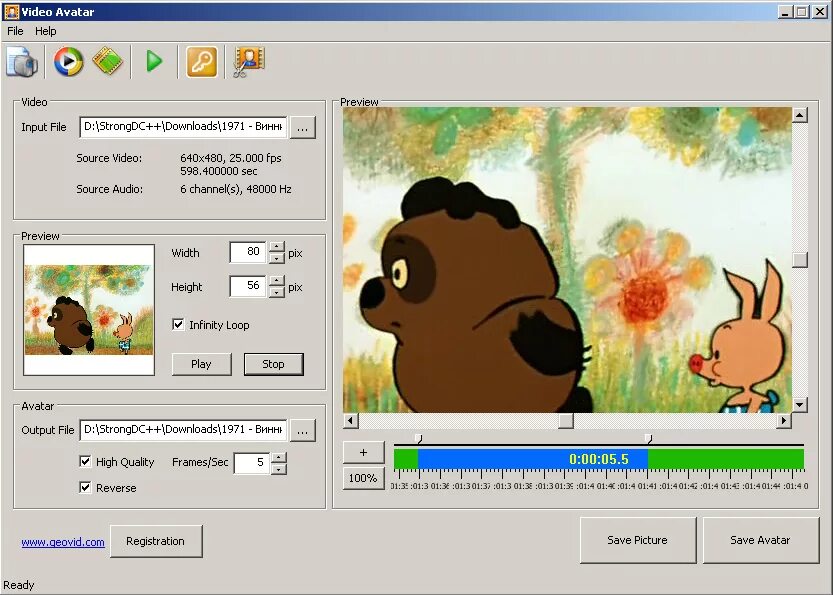Click the 100% zoom button

click(x=363, y=478)
